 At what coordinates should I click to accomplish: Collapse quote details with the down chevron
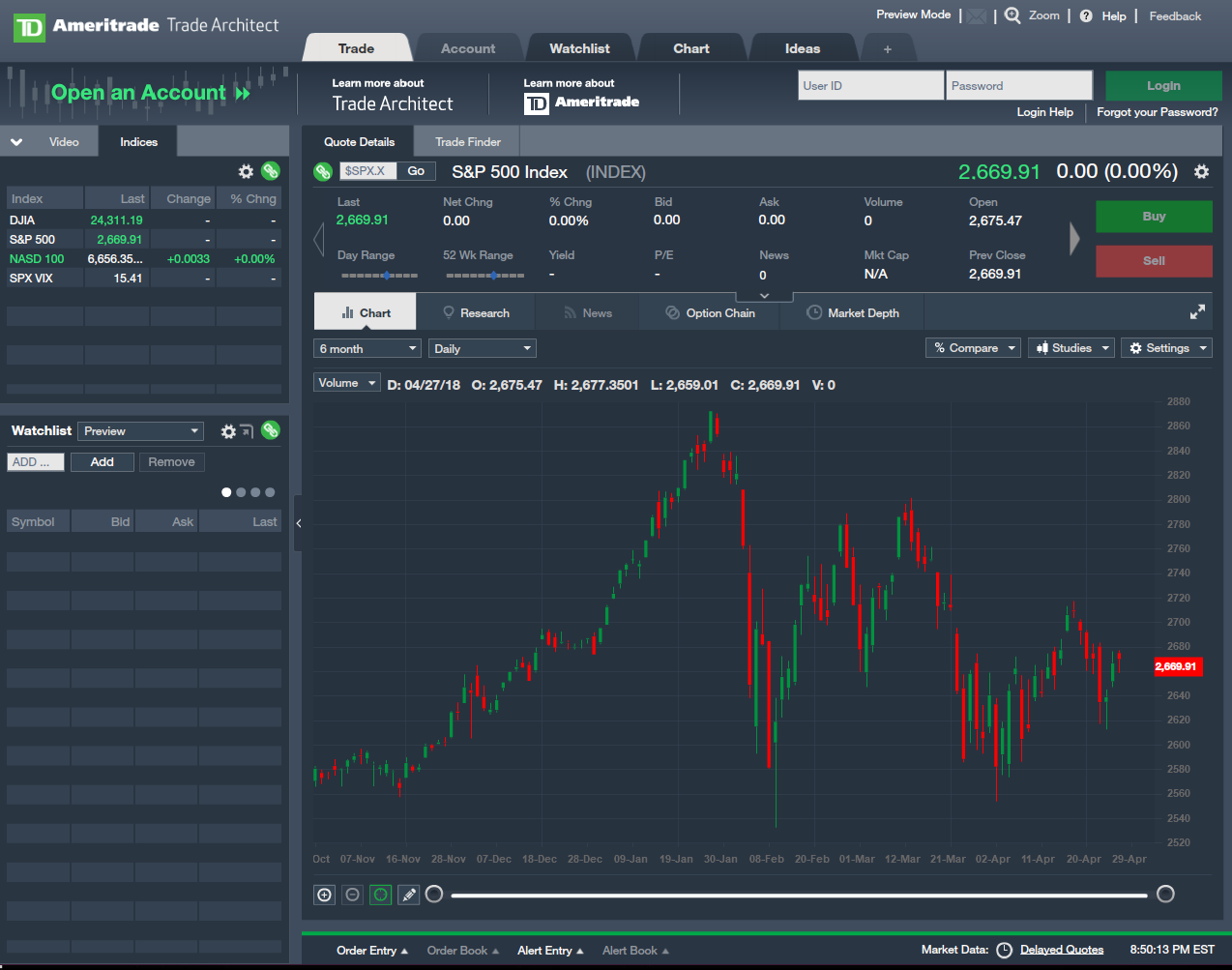click(x=765, y=296)
